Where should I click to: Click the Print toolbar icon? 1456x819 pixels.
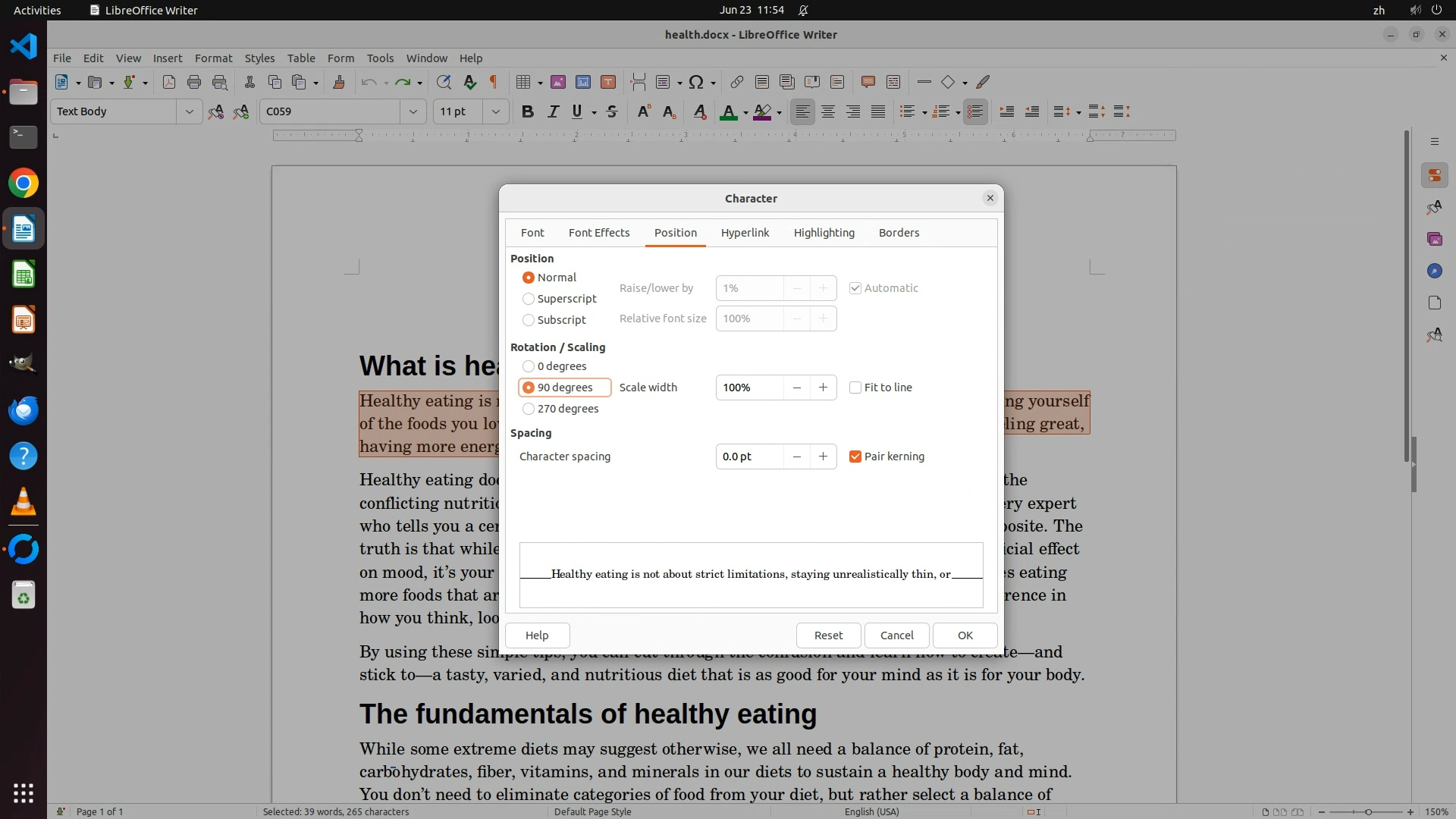(x=194, y=83)
